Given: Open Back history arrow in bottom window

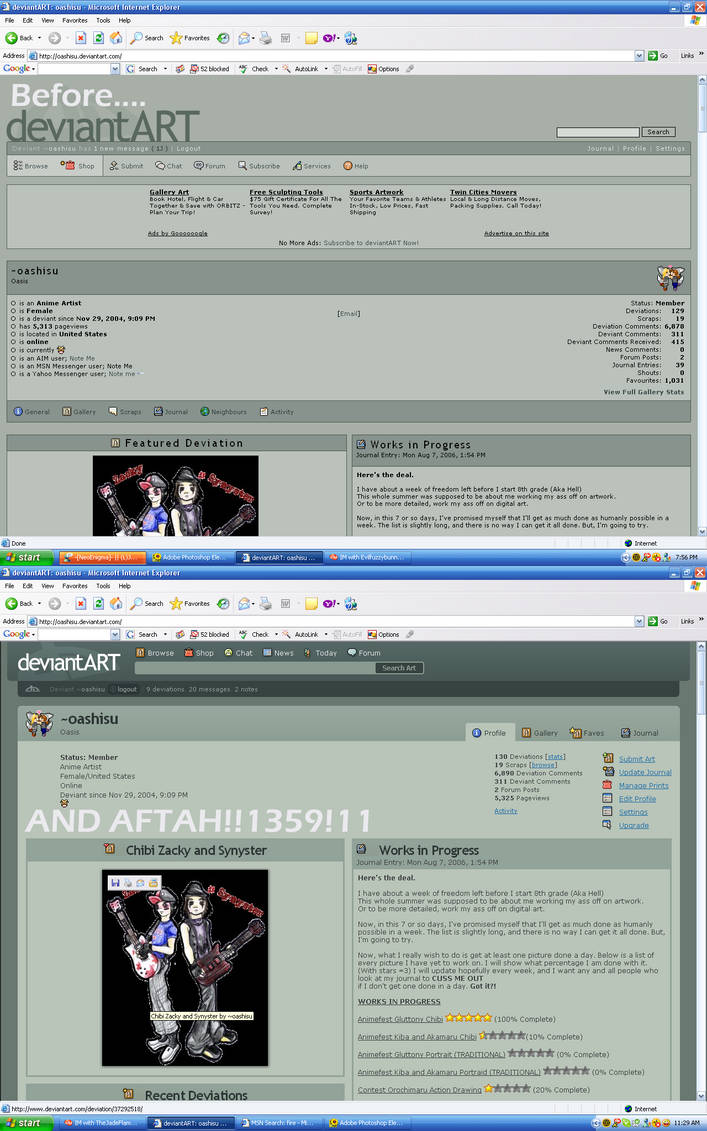Looking at the screenshot, I should (x=40, y=604).
